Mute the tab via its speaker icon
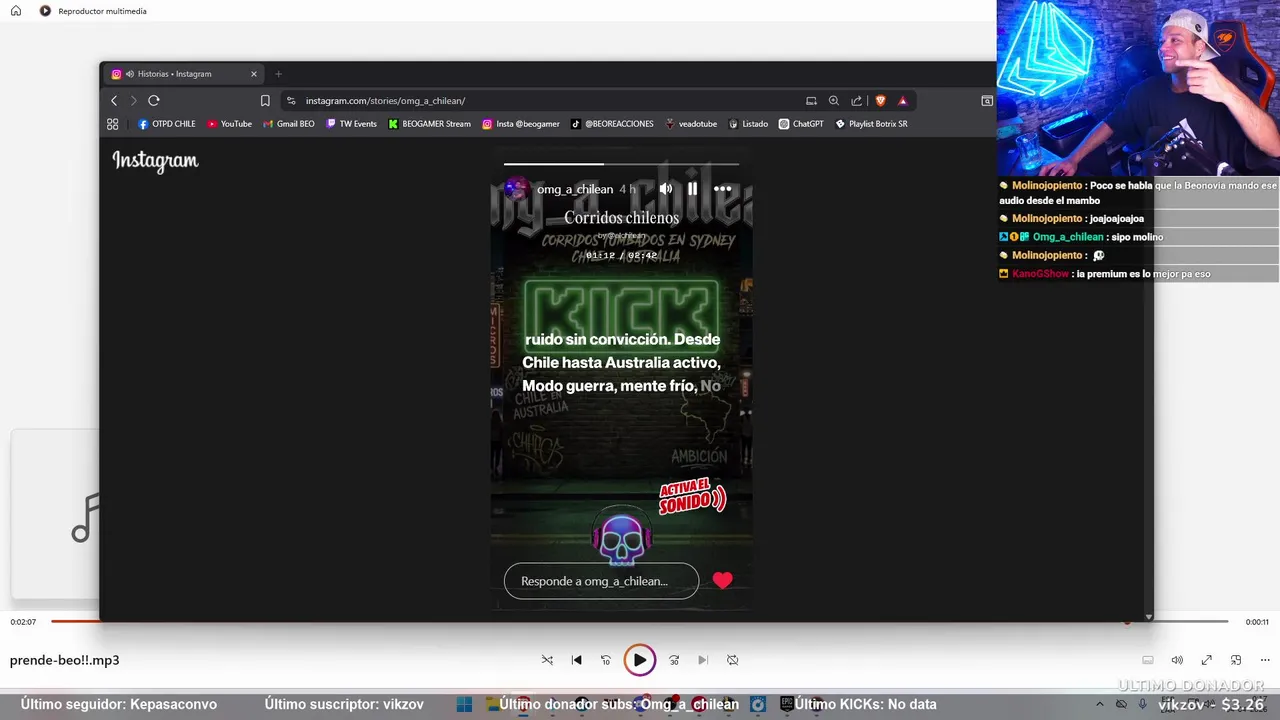Image resolution: width=1280 pixels, height=720 pixels. (x=130, y=74)
